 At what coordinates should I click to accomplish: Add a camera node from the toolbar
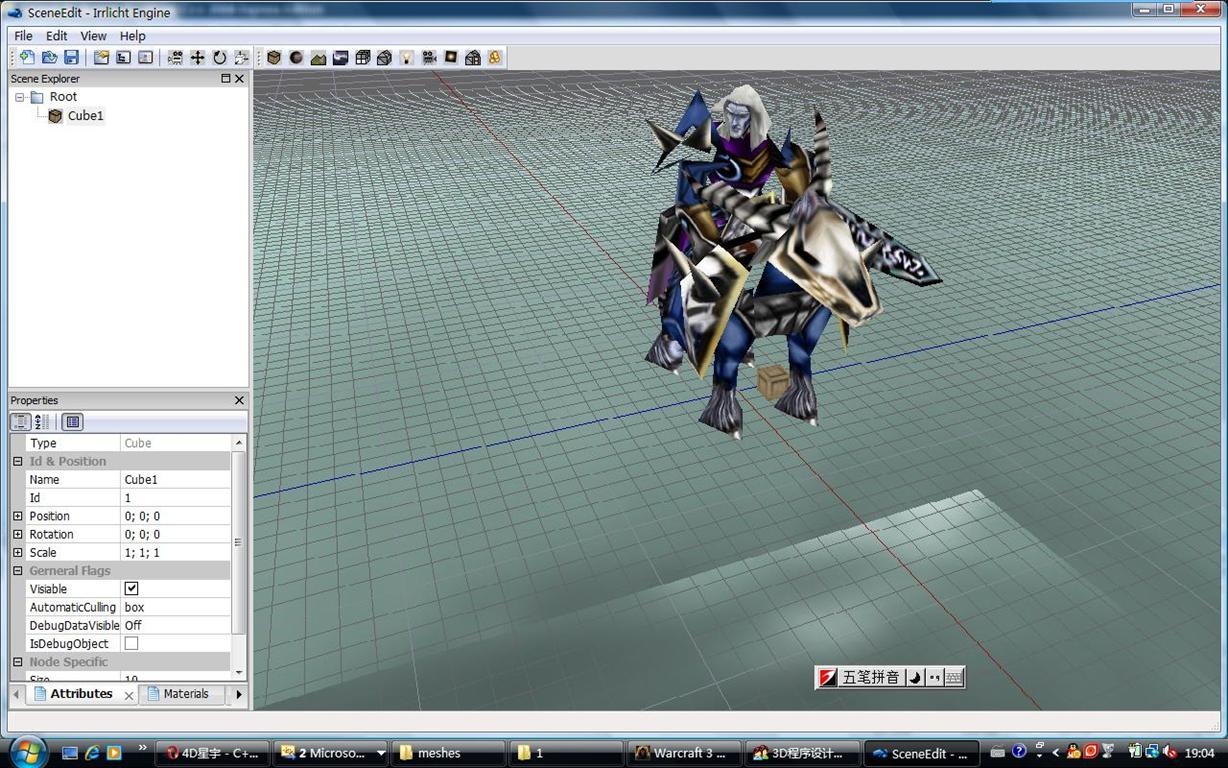(x=429, y=58)
